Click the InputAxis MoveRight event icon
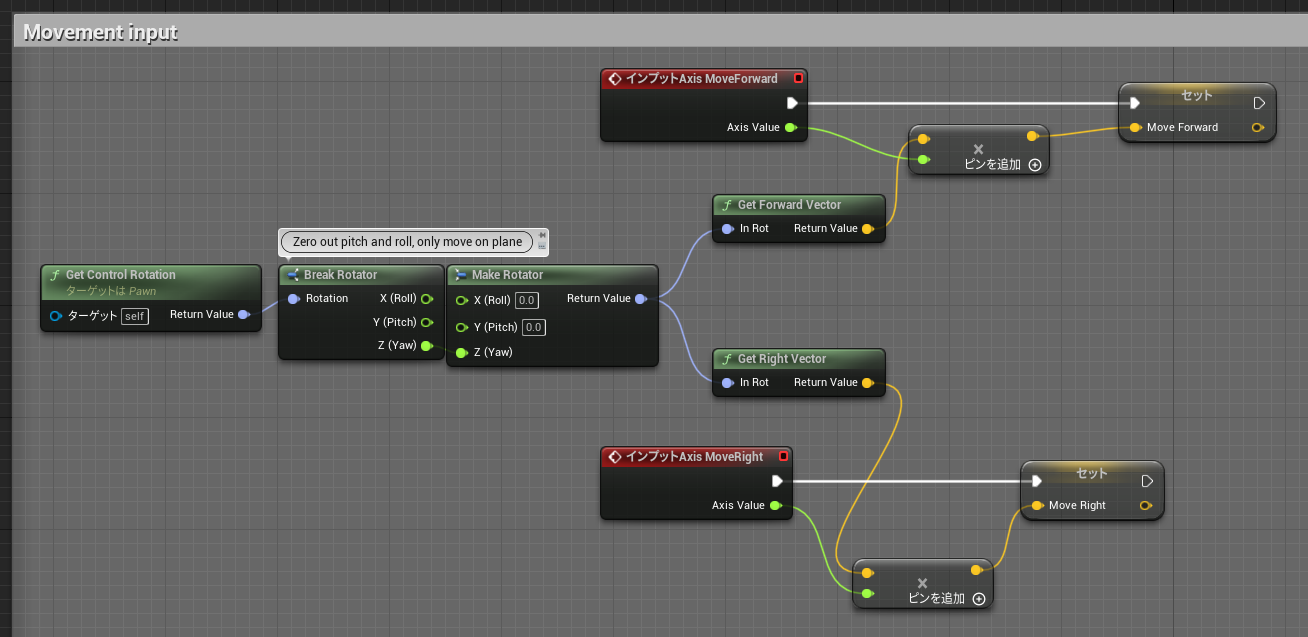 tap(615, 456)
